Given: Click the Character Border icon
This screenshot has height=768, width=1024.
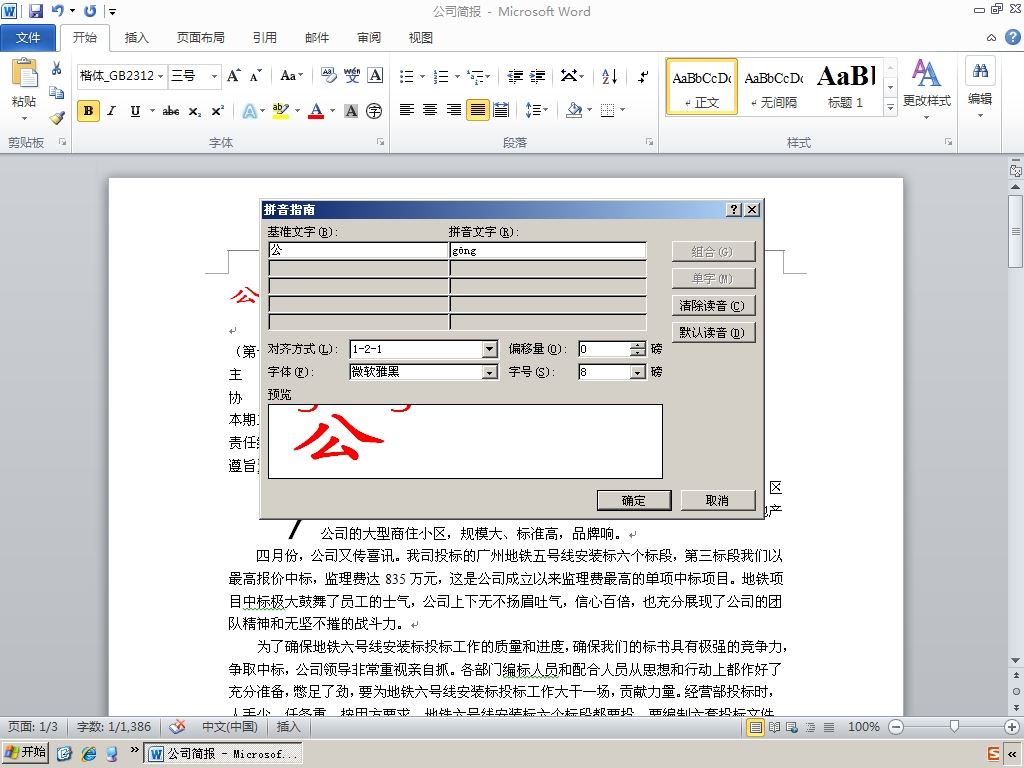Looking at the screenshot, I should [375, 76].
